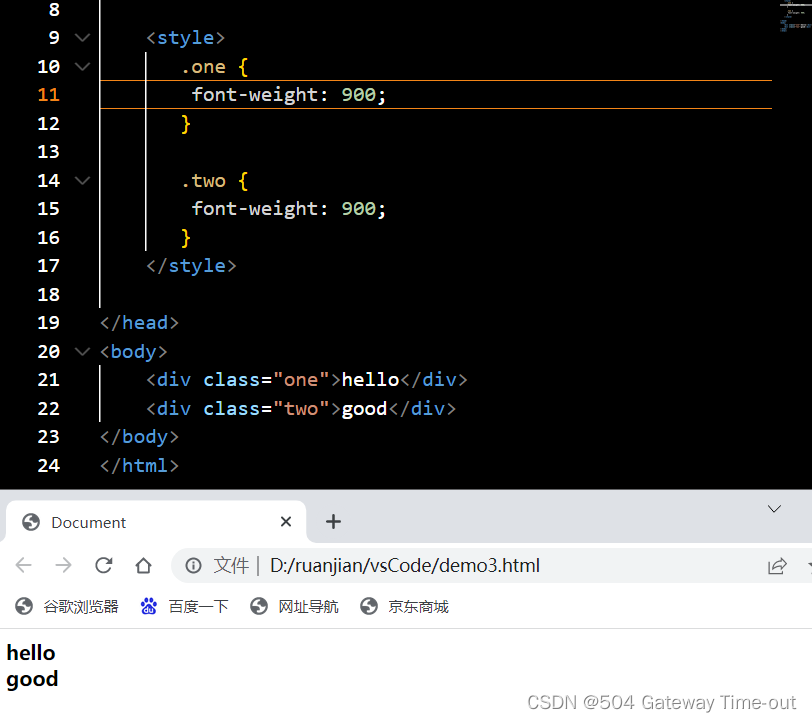Reload the page with the refresh icon
The width and height of the screenshot is (812, 722).
click(104, 565)
